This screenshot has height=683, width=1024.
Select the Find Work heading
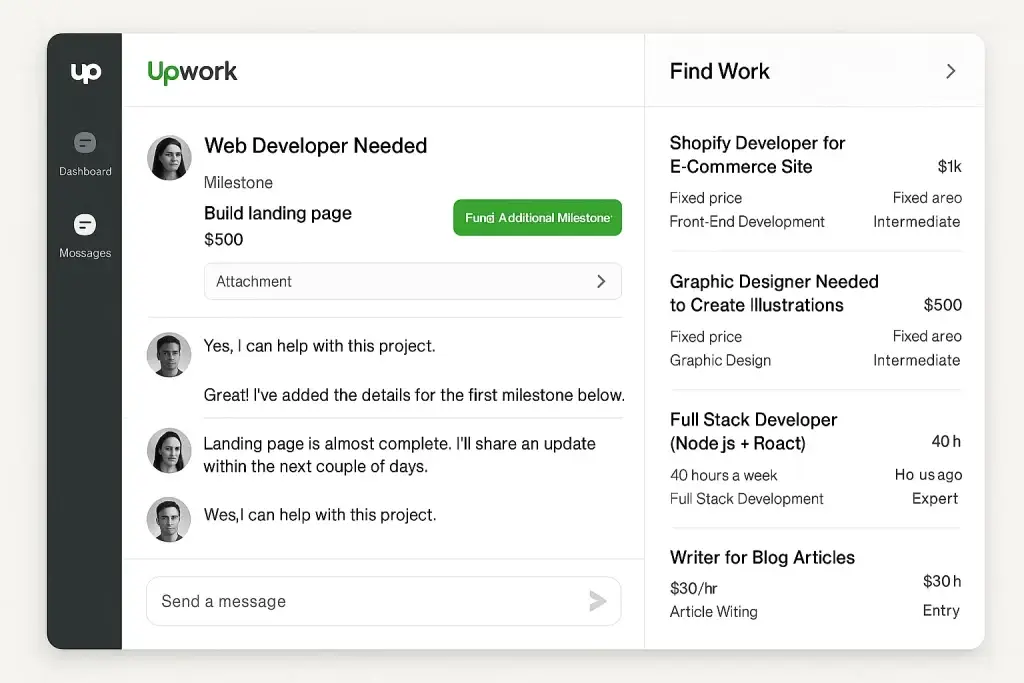[720, 71]
